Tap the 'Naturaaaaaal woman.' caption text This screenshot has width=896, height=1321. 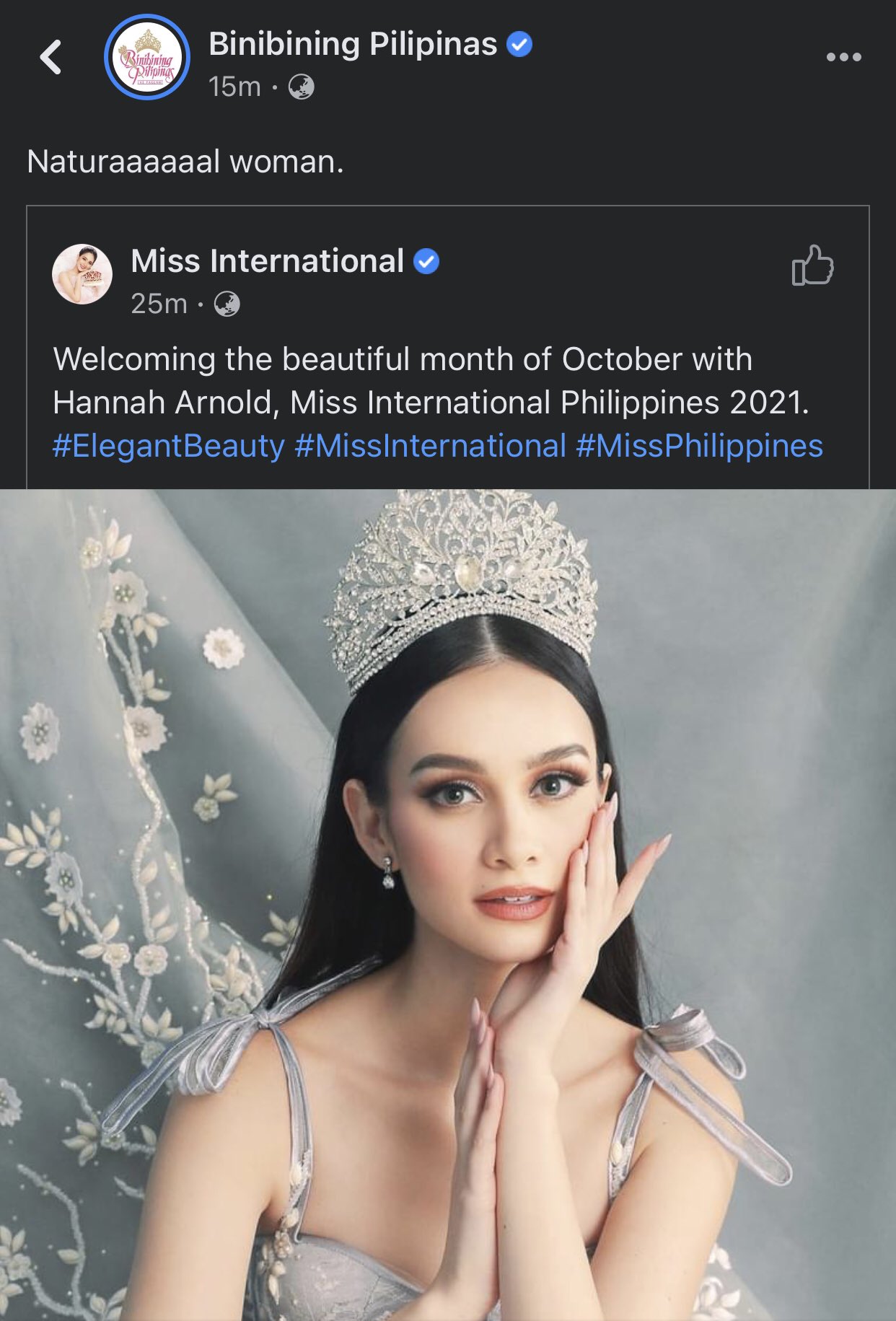click(x=185, y=162)
